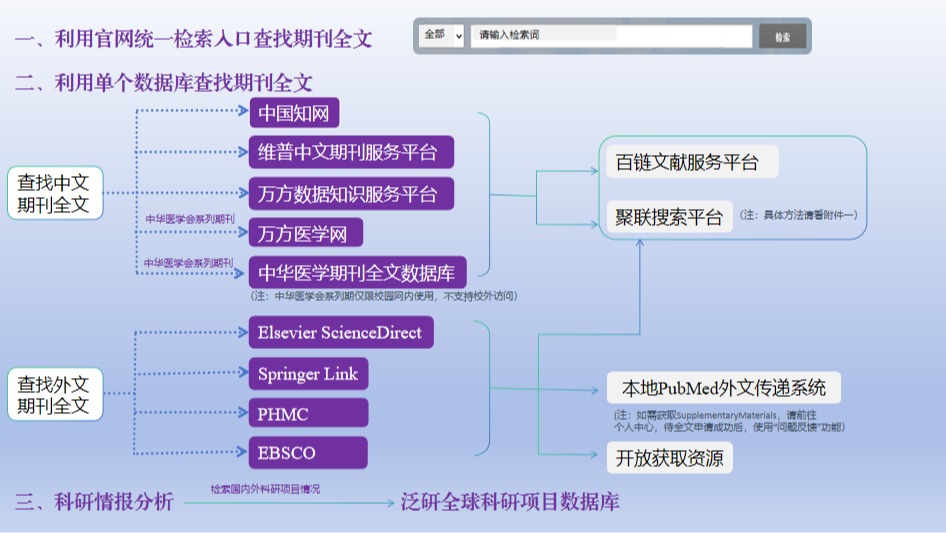
Task: Select the 查找中文期刊全文 box
Action: click(55, 193)
